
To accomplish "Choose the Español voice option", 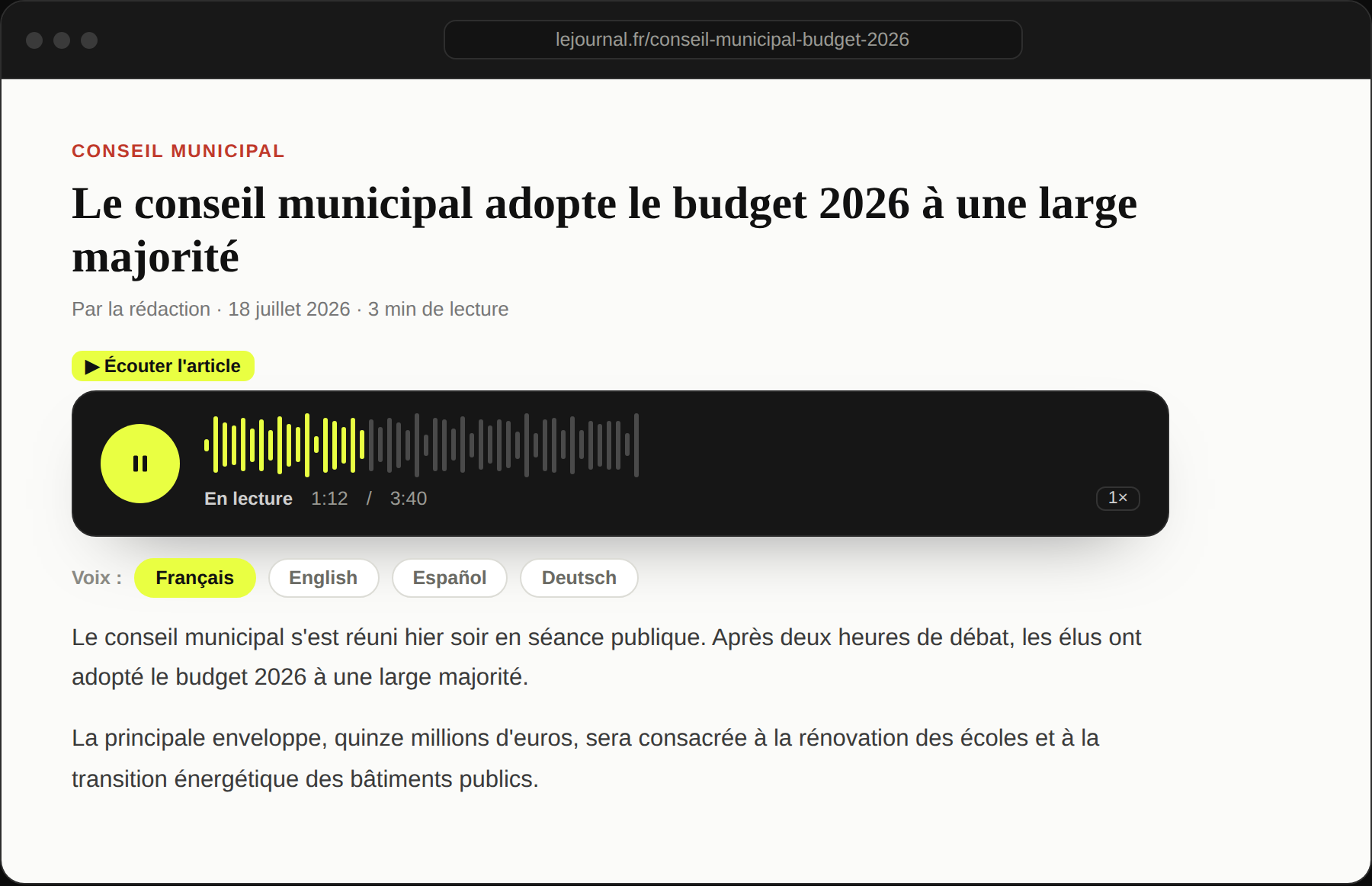I will 450,578.
